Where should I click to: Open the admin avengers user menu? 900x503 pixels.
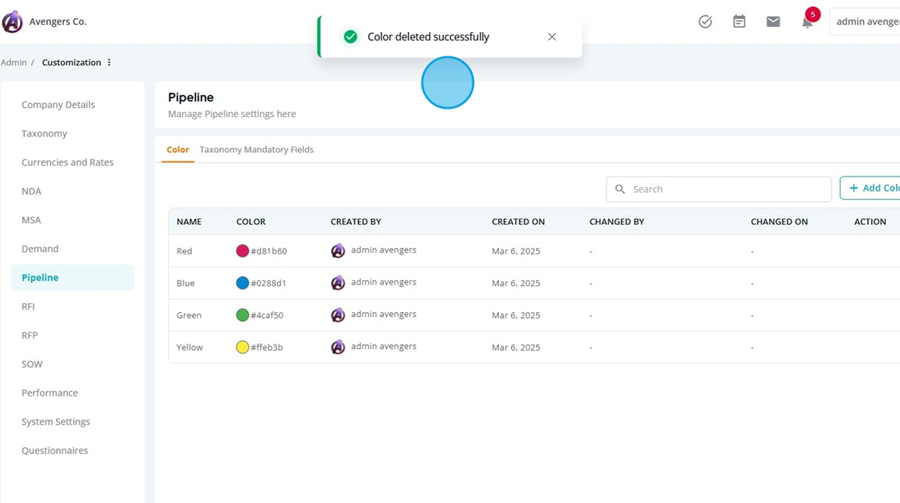865,22
